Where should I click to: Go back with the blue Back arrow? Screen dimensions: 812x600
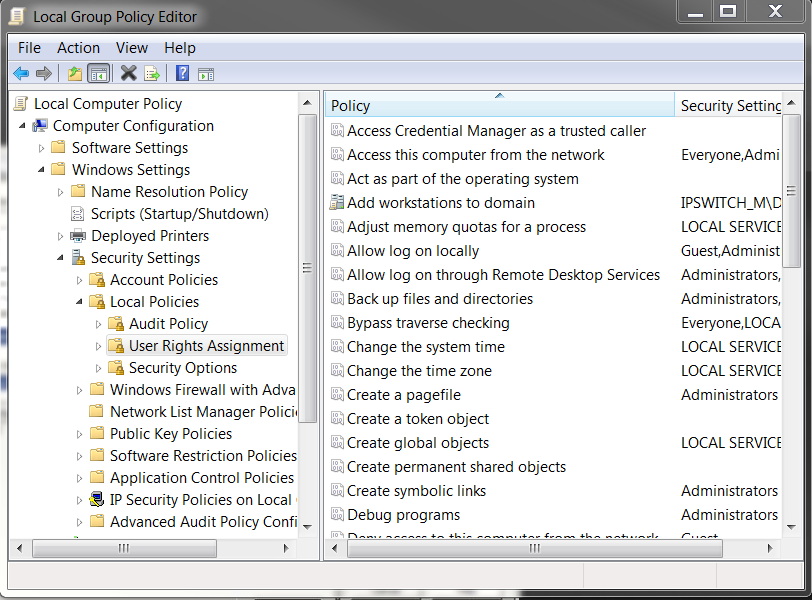pos(21,74)
